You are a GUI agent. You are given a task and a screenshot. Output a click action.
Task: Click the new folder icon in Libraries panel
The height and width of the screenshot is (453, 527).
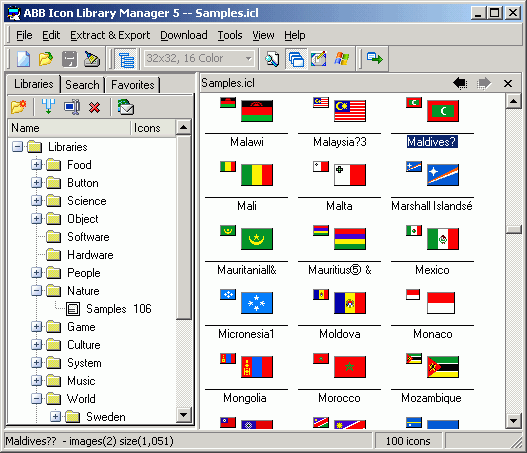pyautogui.click(x=18, y=107)
